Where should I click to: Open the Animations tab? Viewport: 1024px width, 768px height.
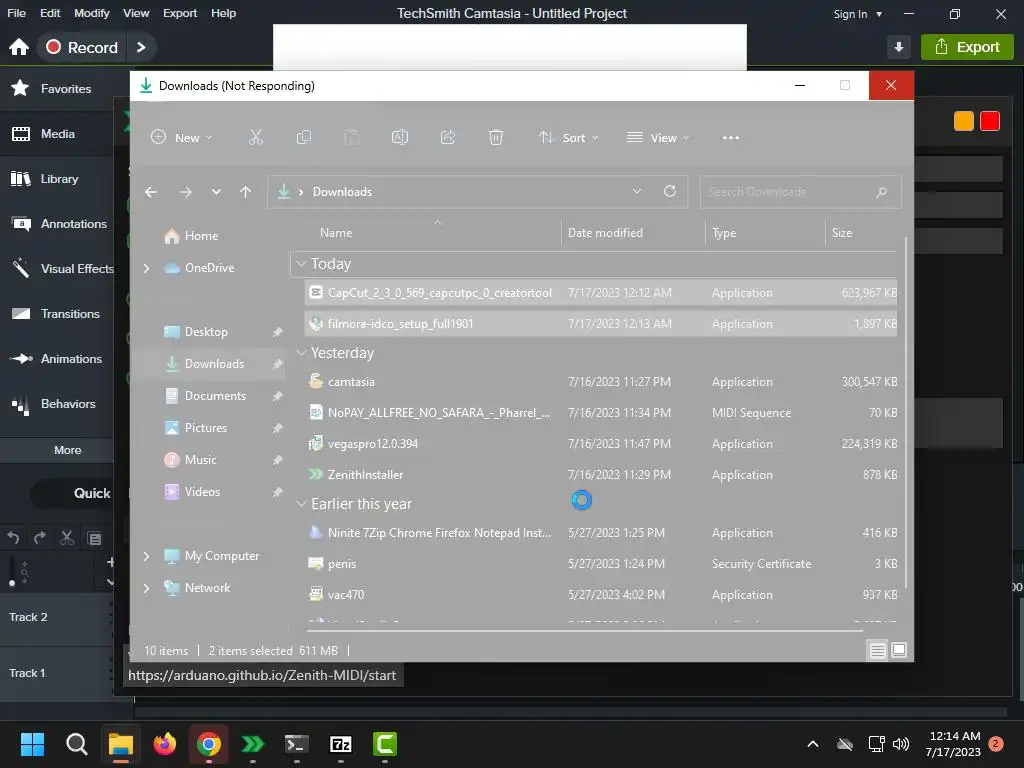[x=57, y=359]
